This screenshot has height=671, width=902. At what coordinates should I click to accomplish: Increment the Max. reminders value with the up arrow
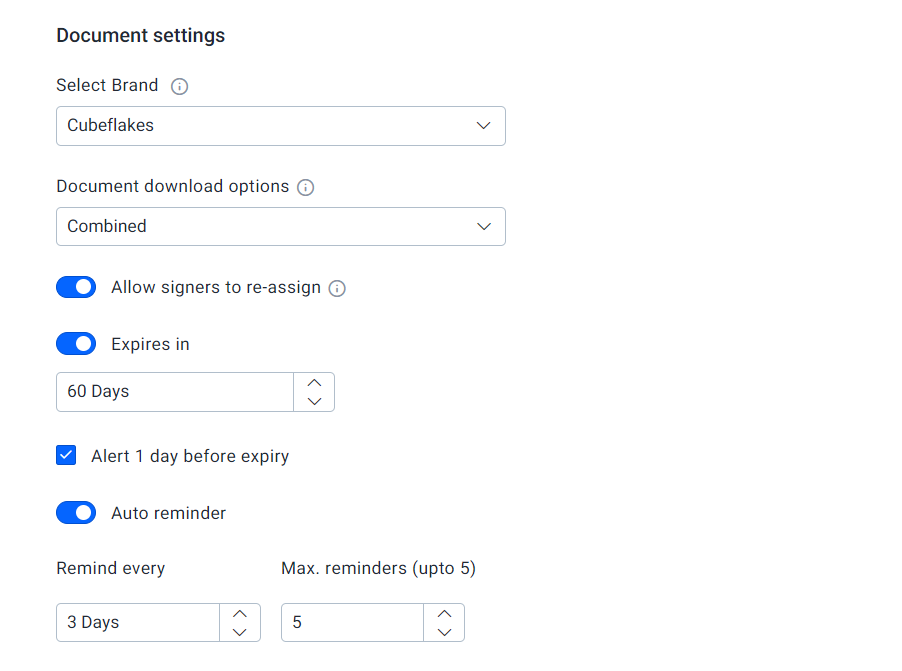pyautogui.click(x=444, y=613)
